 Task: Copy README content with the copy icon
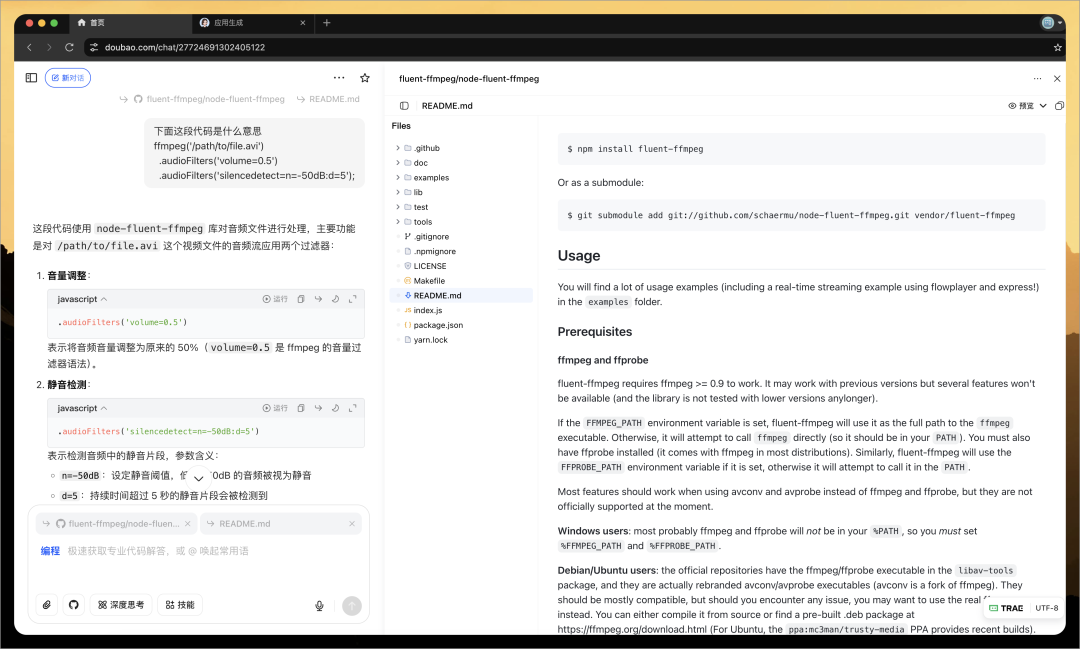pyautogui.click(x=1059, y=105)
